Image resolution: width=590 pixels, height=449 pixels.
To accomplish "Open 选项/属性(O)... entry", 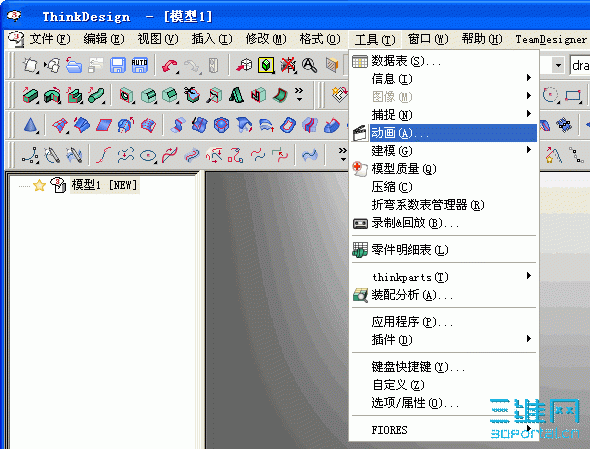I will [x=444, y=402].
